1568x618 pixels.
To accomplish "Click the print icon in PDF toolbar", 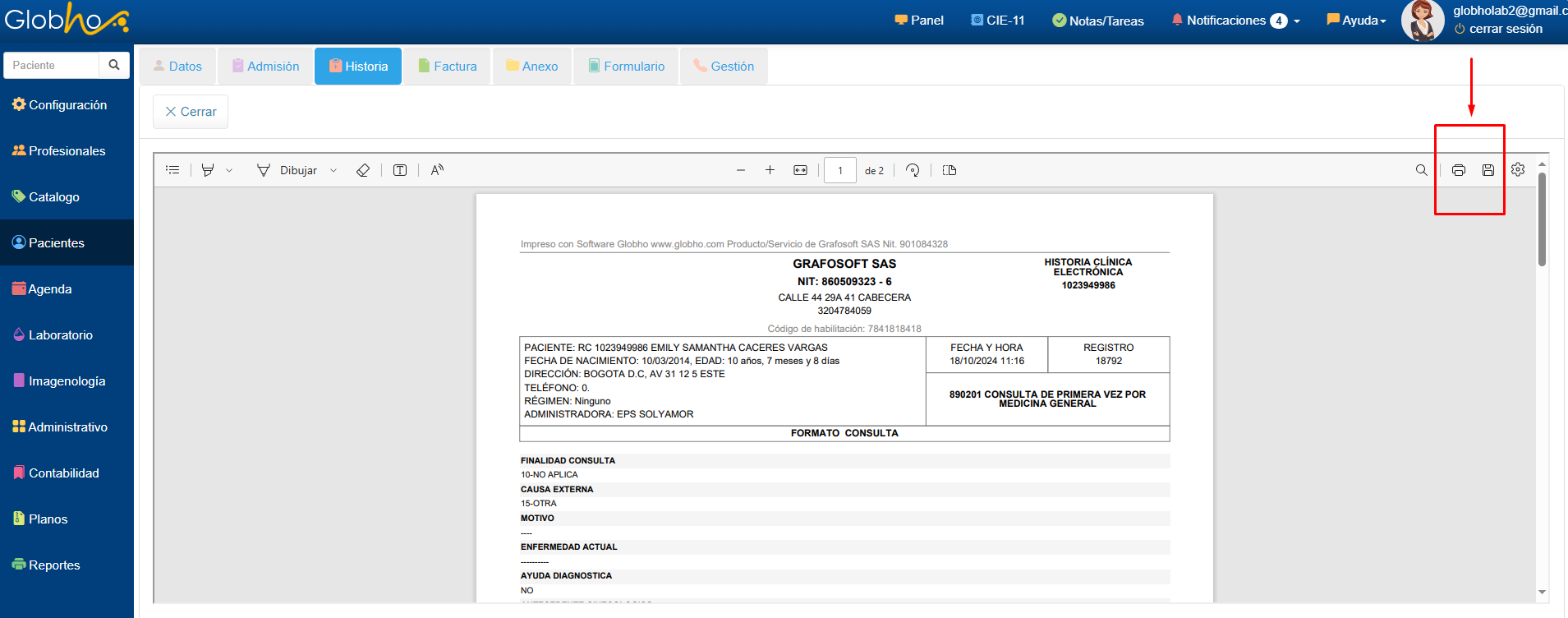I will click(x=1458, y=170).
